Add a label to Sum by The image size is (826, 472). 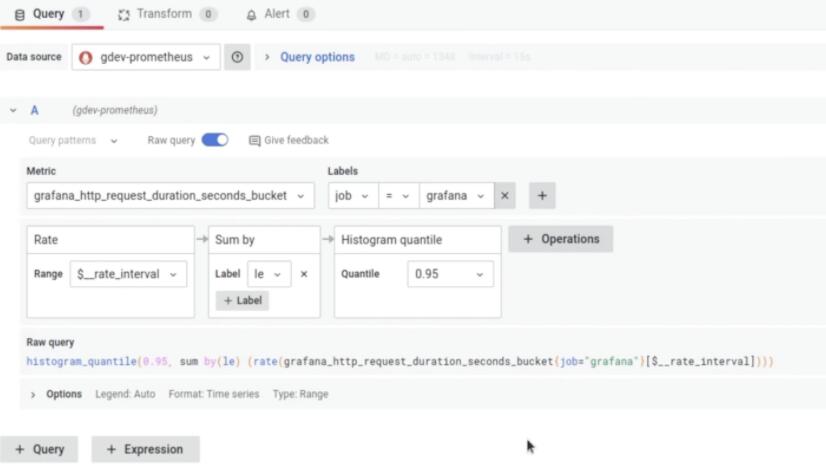242,300
